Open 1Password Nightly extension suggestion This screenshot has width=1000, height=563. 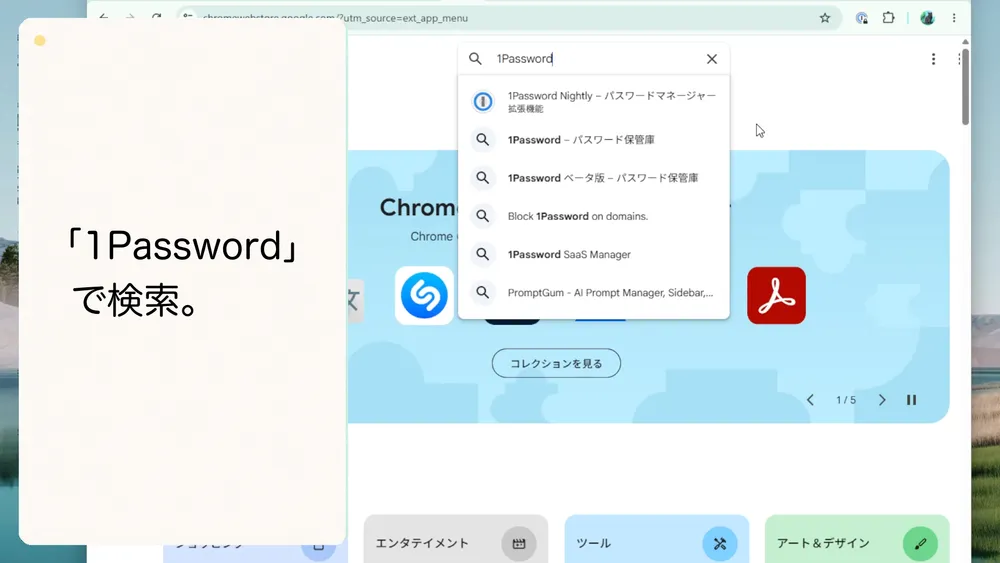(x=594, y=101)
